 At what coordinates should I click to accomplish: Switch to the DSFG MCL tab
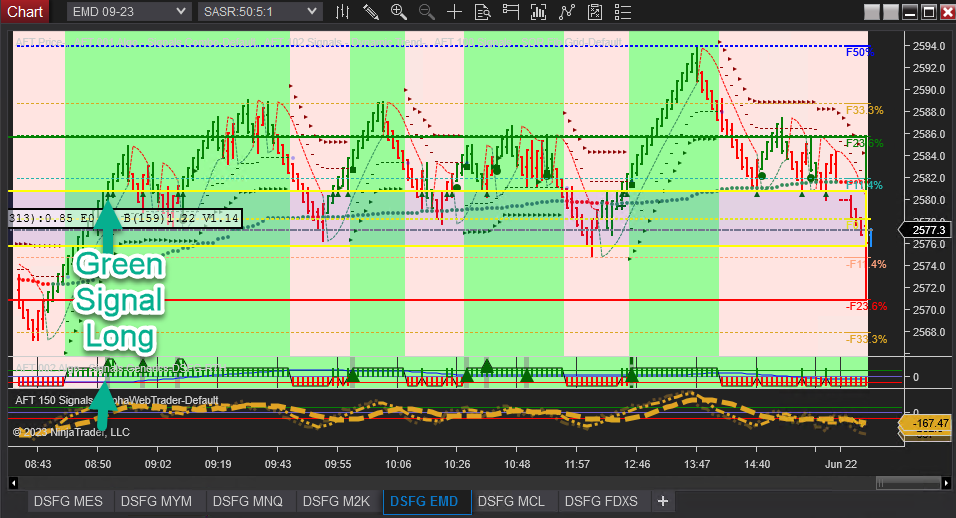coord(511,502)
